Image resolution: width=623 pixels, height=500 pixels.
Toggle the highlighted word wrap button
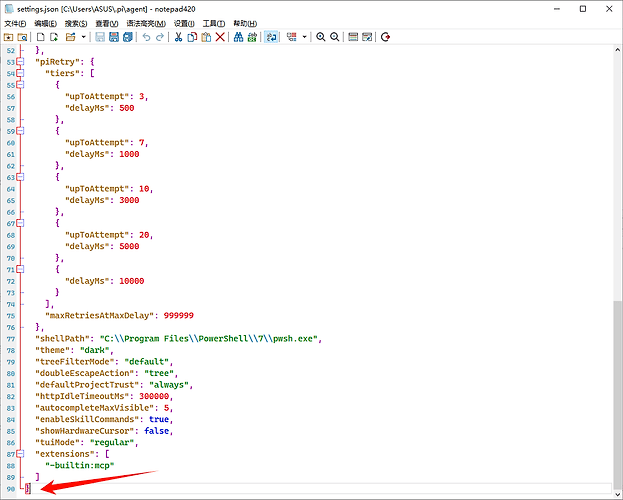coord(271,37)
